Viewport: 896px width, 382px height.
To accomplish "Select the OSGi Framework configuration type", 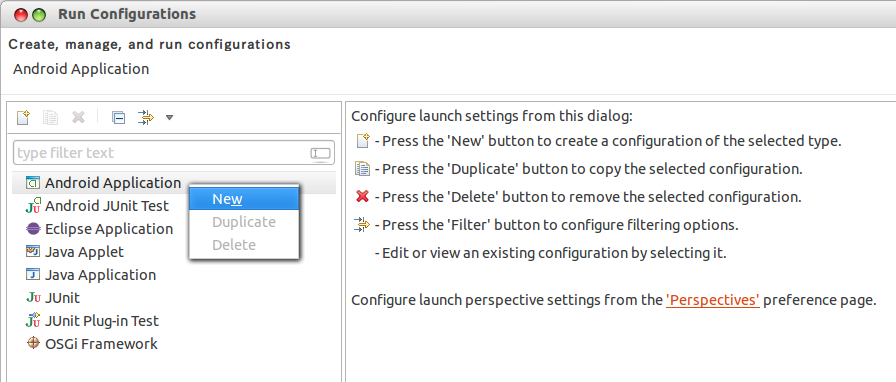I will coord(91,344).
